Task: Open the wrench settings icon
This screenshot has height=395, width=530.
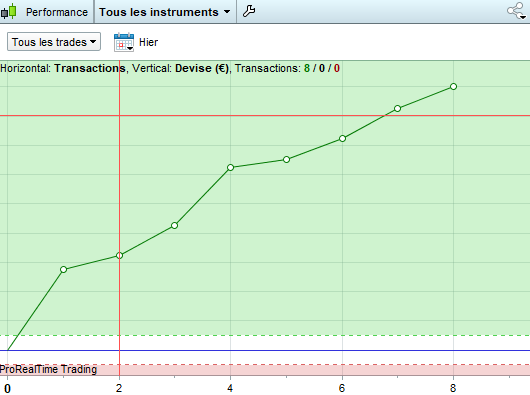Action: 249,11
